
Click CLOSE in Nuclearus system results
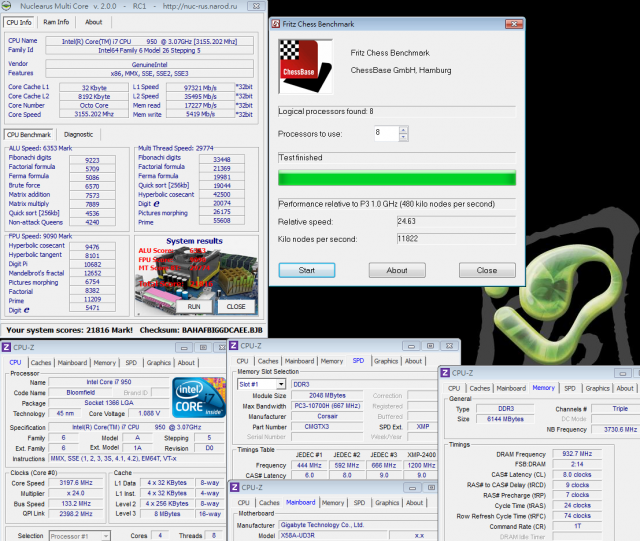236,306
